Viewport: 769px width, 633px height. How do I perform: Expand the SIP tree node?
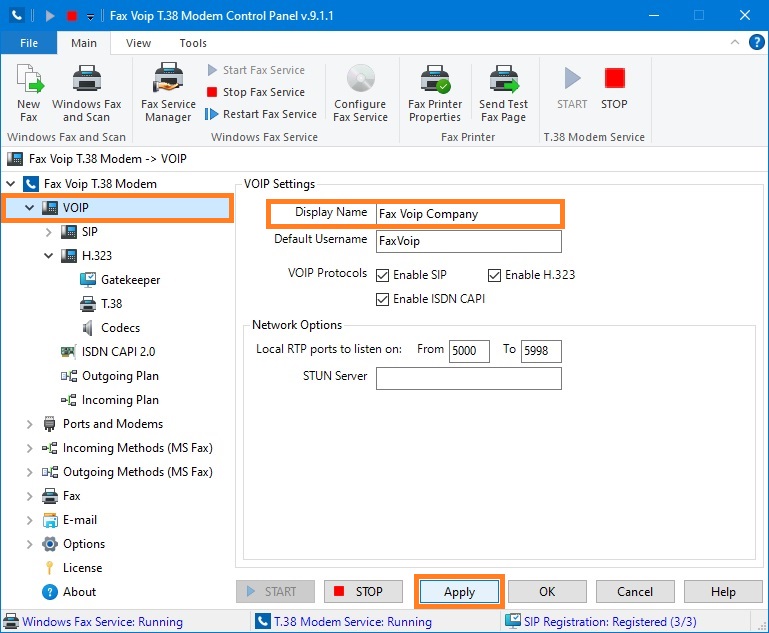[x=48, y=232]
